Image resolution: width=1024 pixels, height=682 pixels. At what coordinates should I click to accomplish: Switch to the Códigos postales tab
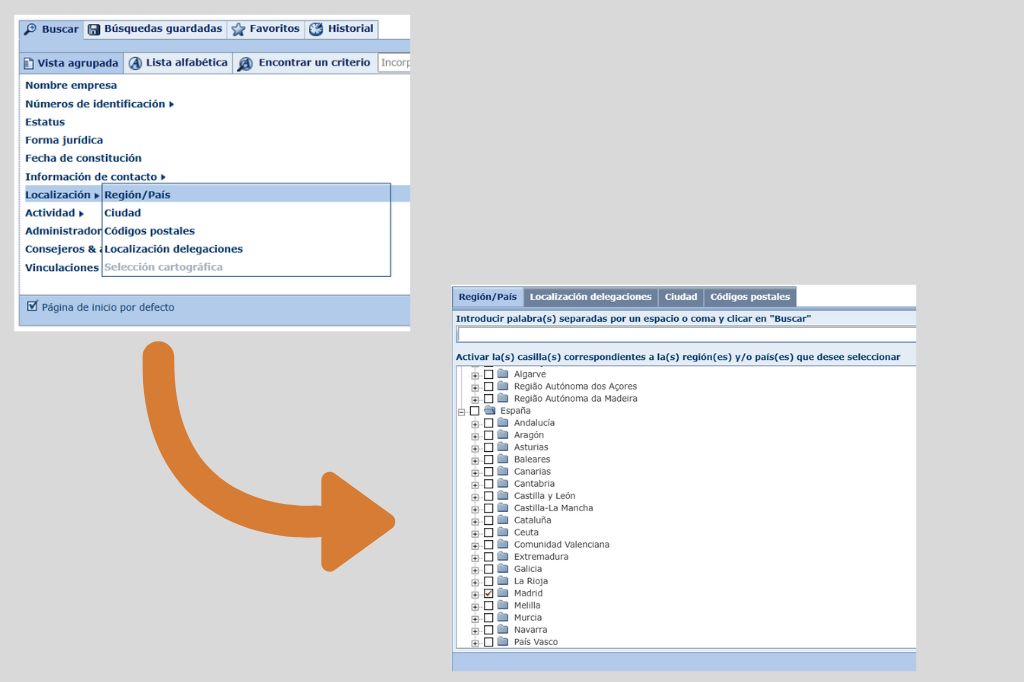[x=750, y=297]
